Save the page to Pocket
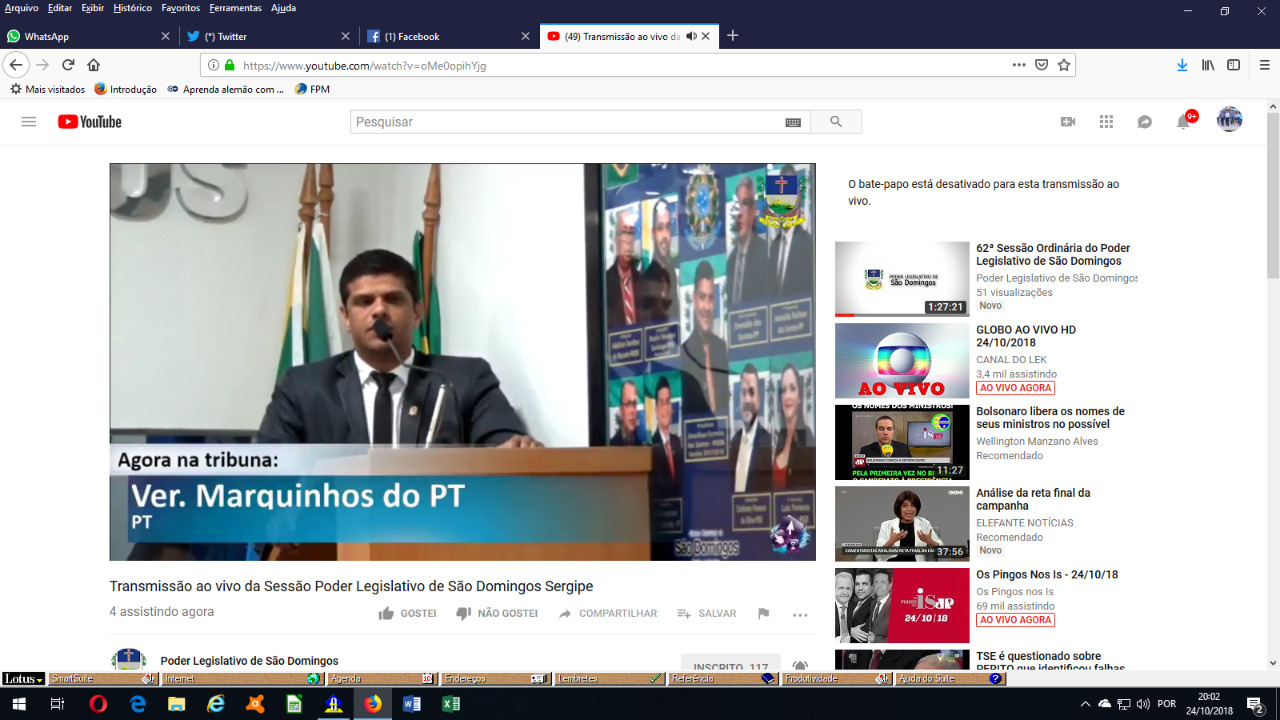 (x=1041, y=65)
